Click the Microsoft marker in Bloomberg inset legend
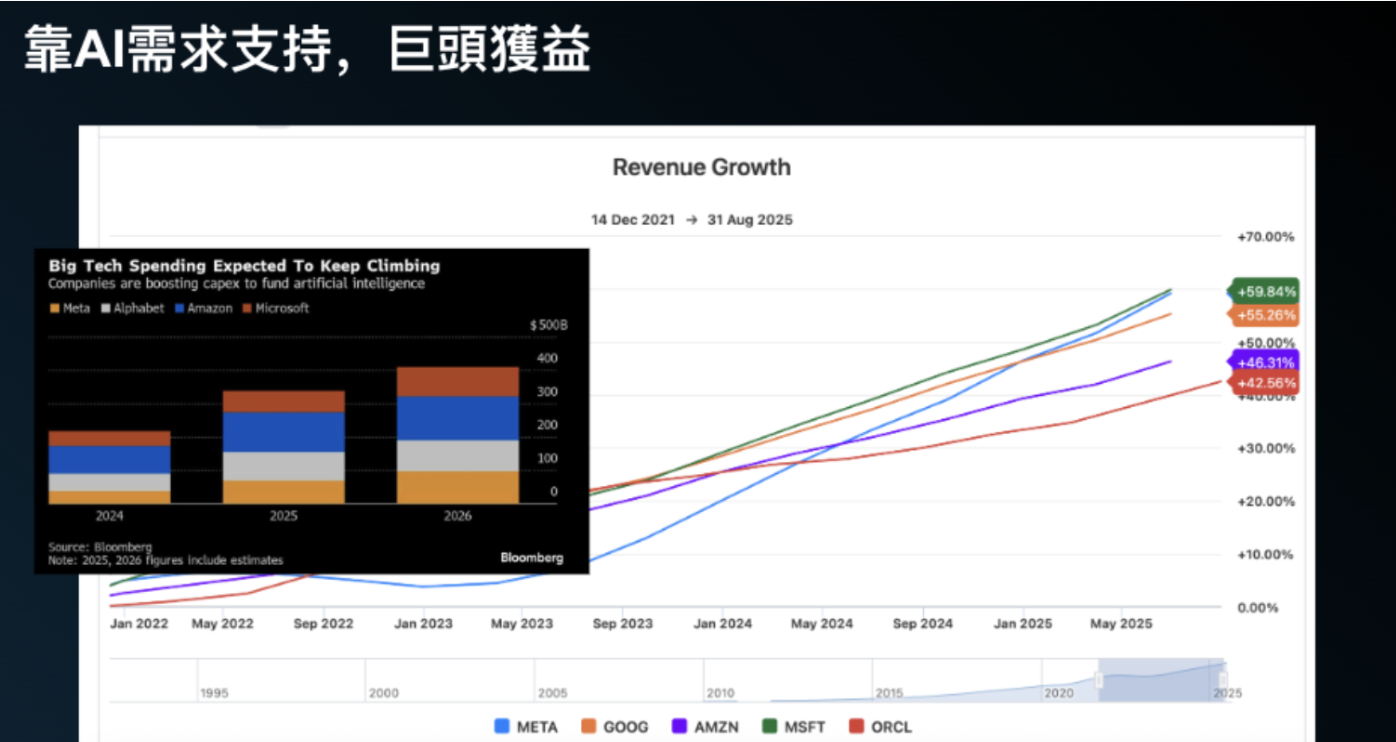The image size is (1396, 742). click(x=247, y=308)
